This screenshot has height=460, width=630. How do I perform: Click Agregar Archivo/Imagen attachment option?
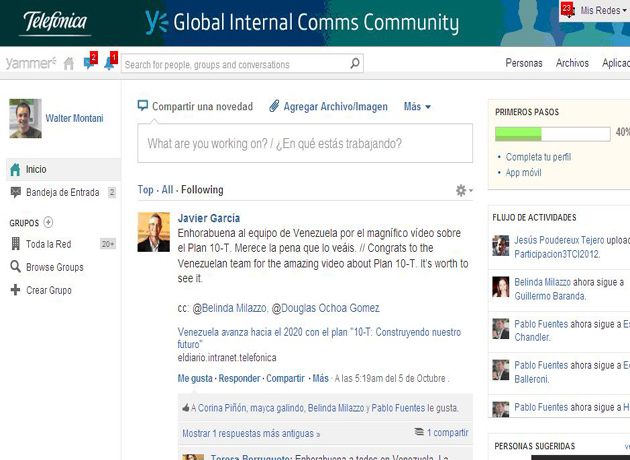click(328, 106)
